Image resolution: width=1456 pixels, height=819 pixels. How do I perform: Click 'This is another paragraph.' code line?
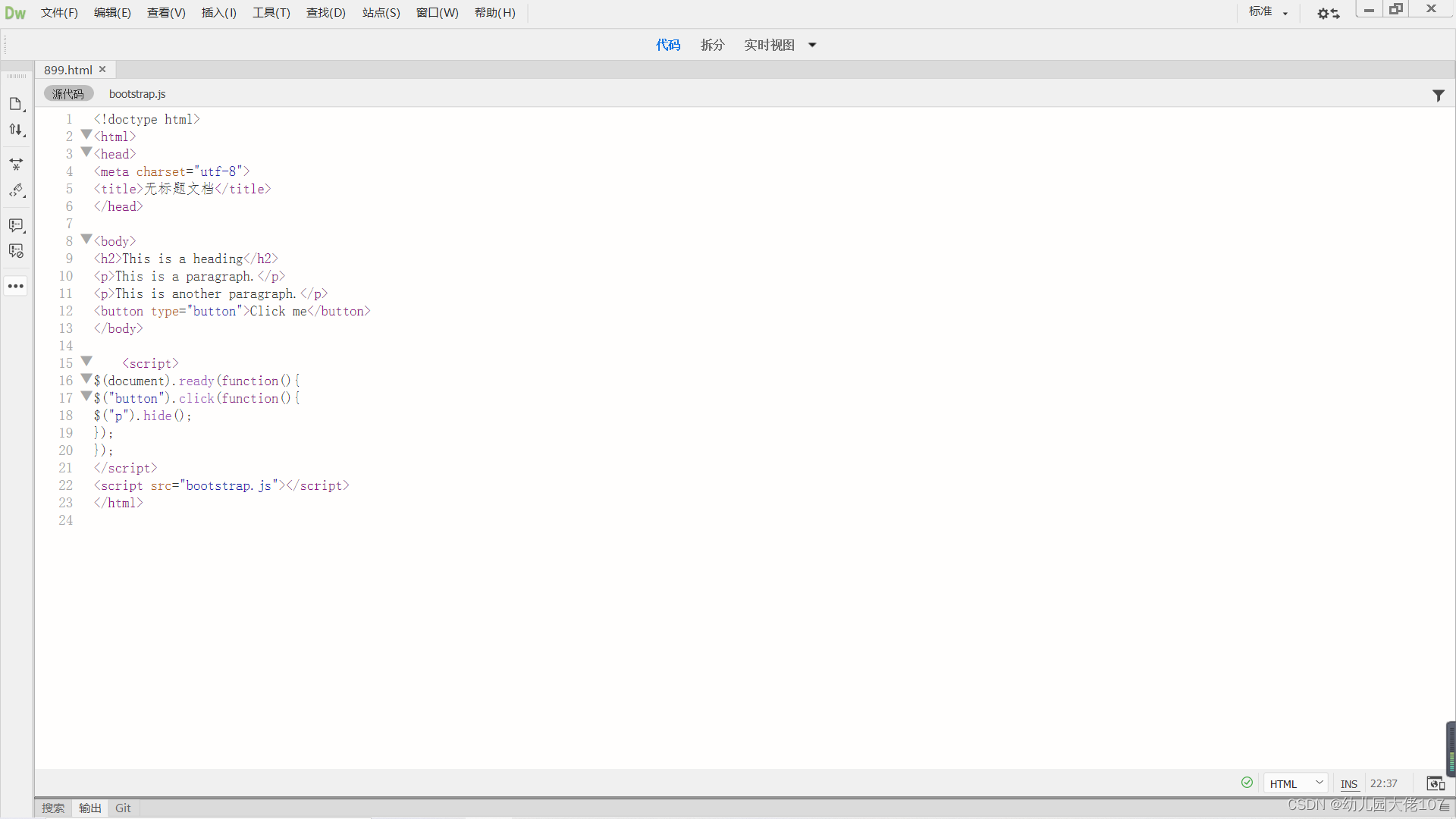[211, 293]
